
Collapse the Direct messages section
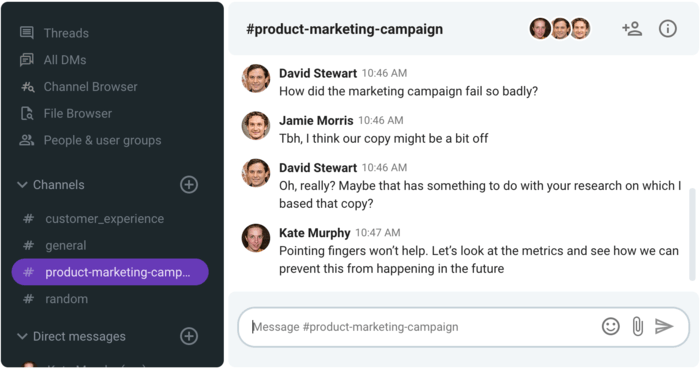click(x=22, y=336)
